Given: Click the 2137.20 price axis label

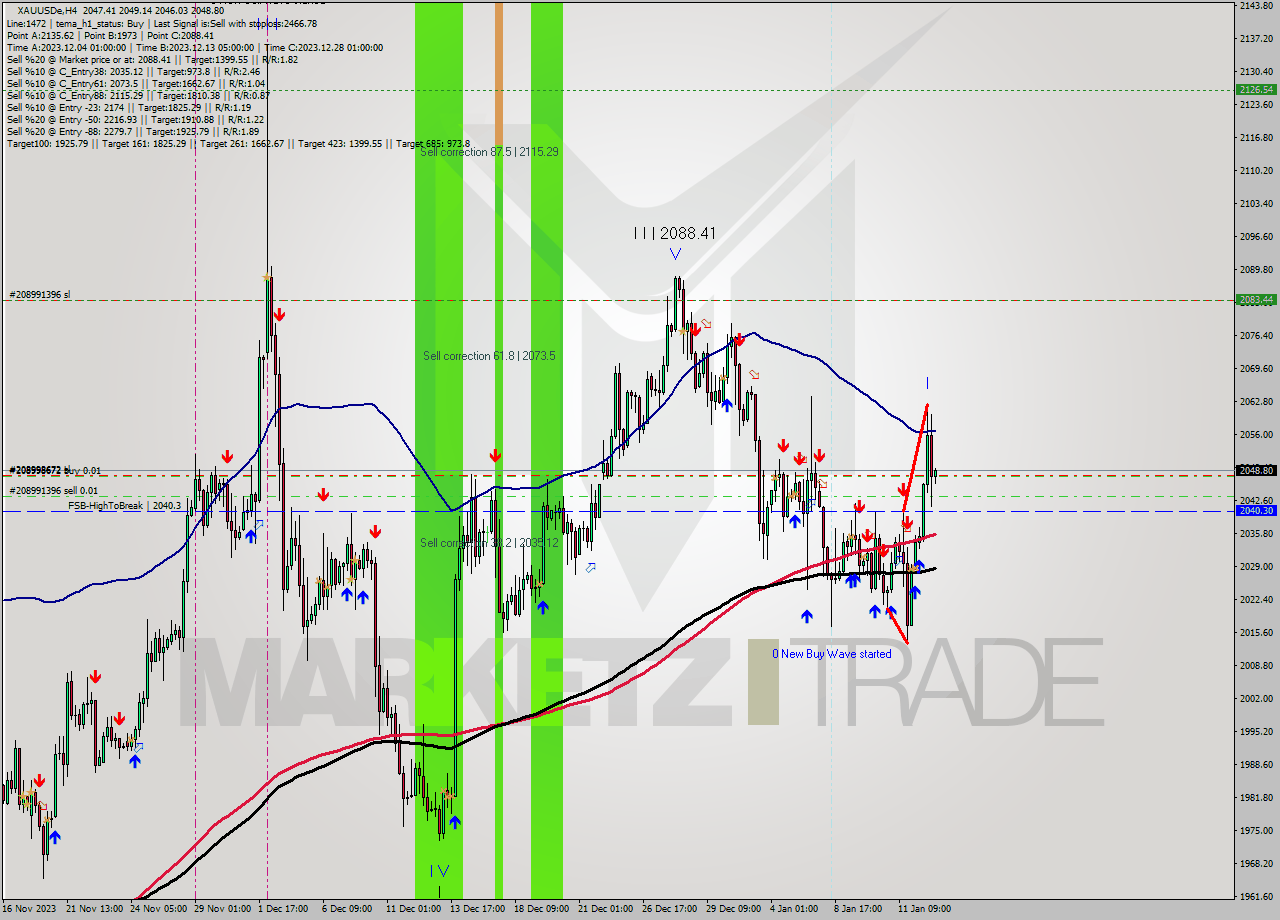Looking at the screenshot, I should (x=1256, y=39).
